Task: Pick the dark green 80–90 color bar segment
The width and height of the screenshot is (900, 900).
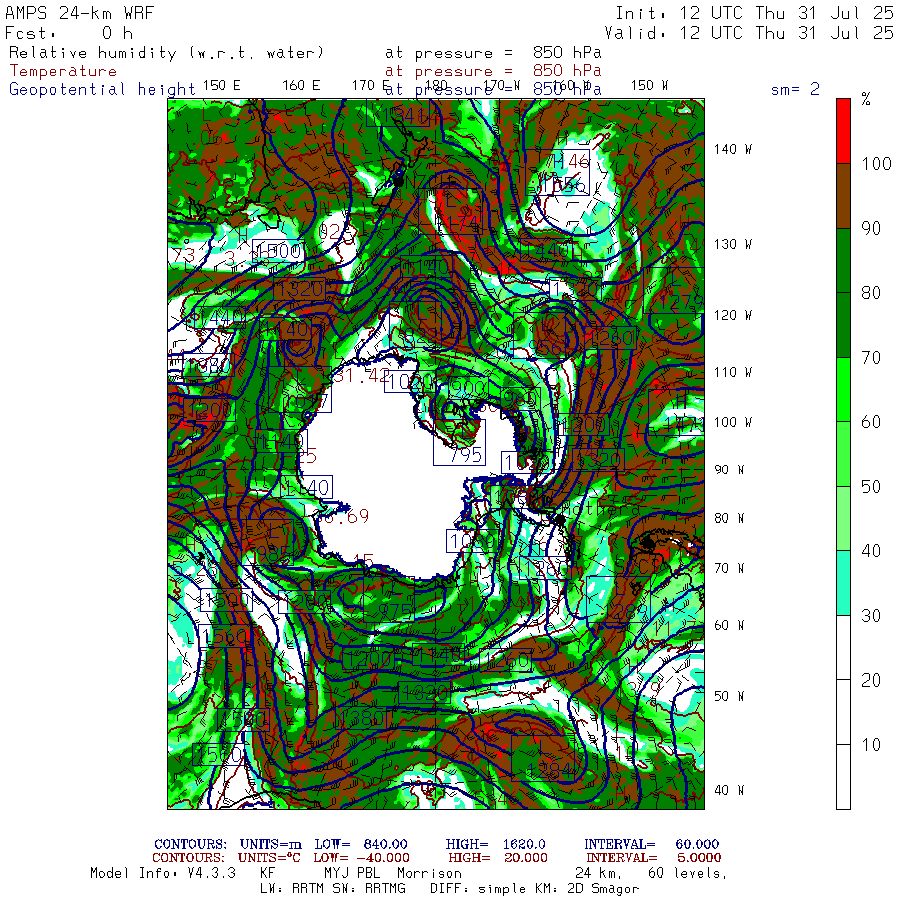Action: 843,261
